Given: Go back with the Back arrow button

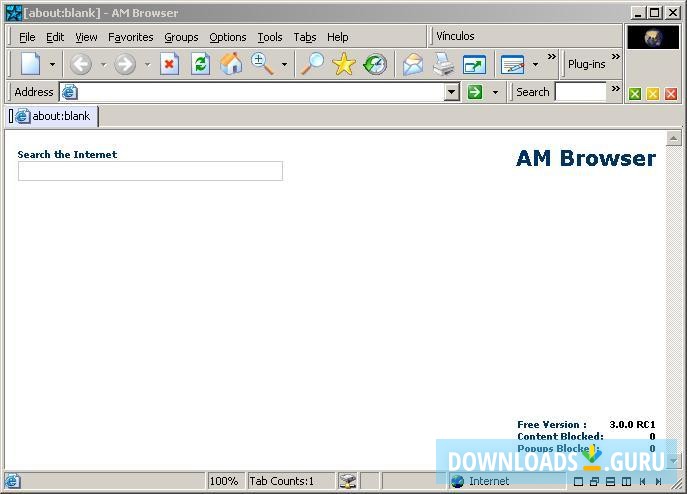Looking at the screenshot, I should coord(81,64).
